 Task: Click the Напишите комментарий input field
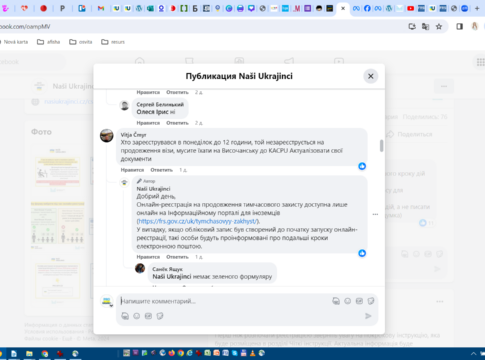tap(223, 301)
